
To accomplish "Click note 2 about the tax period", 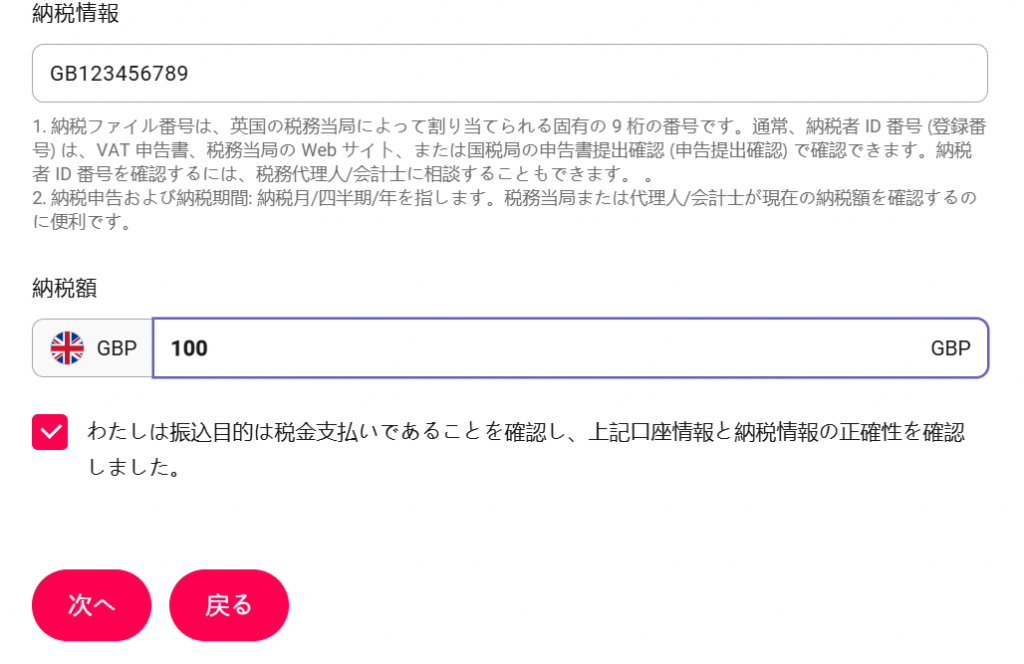I will (x=505, y=209).
